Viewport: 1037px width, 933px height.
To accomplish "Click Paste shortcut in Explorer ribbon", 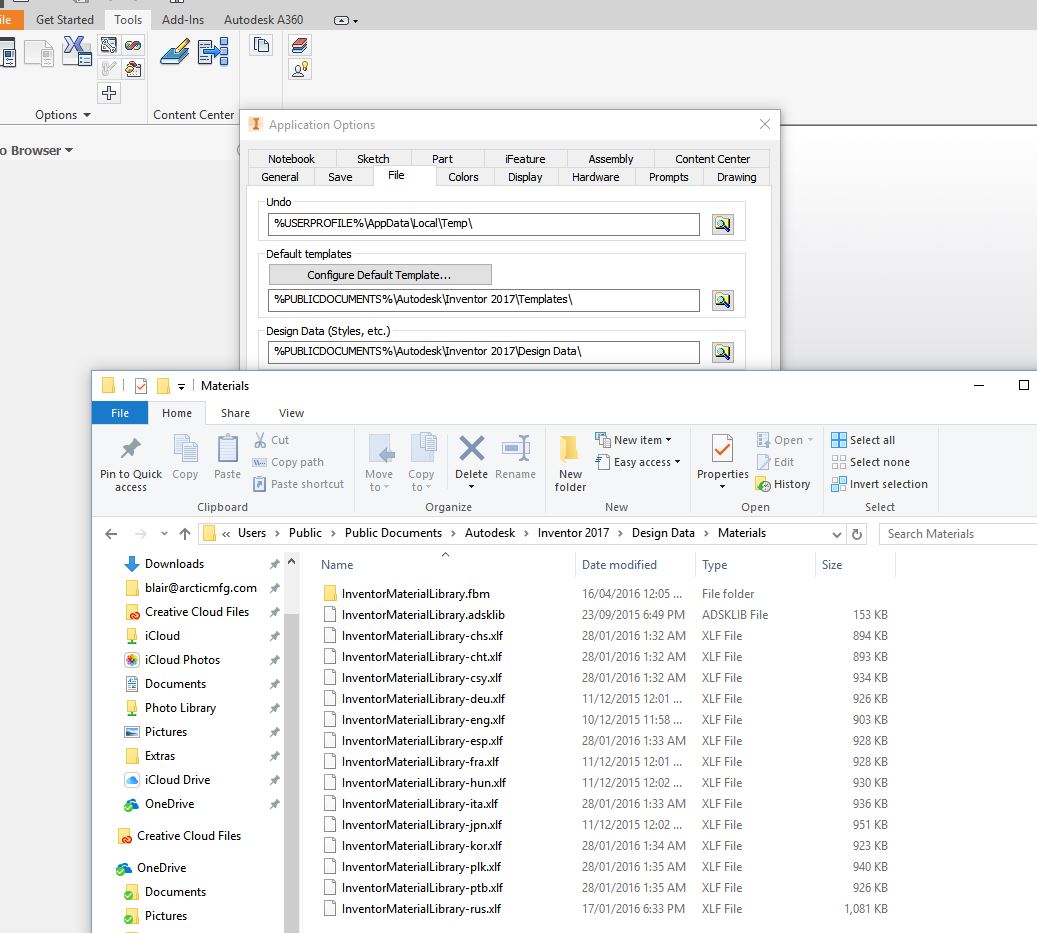I will (x=298, y=484).
